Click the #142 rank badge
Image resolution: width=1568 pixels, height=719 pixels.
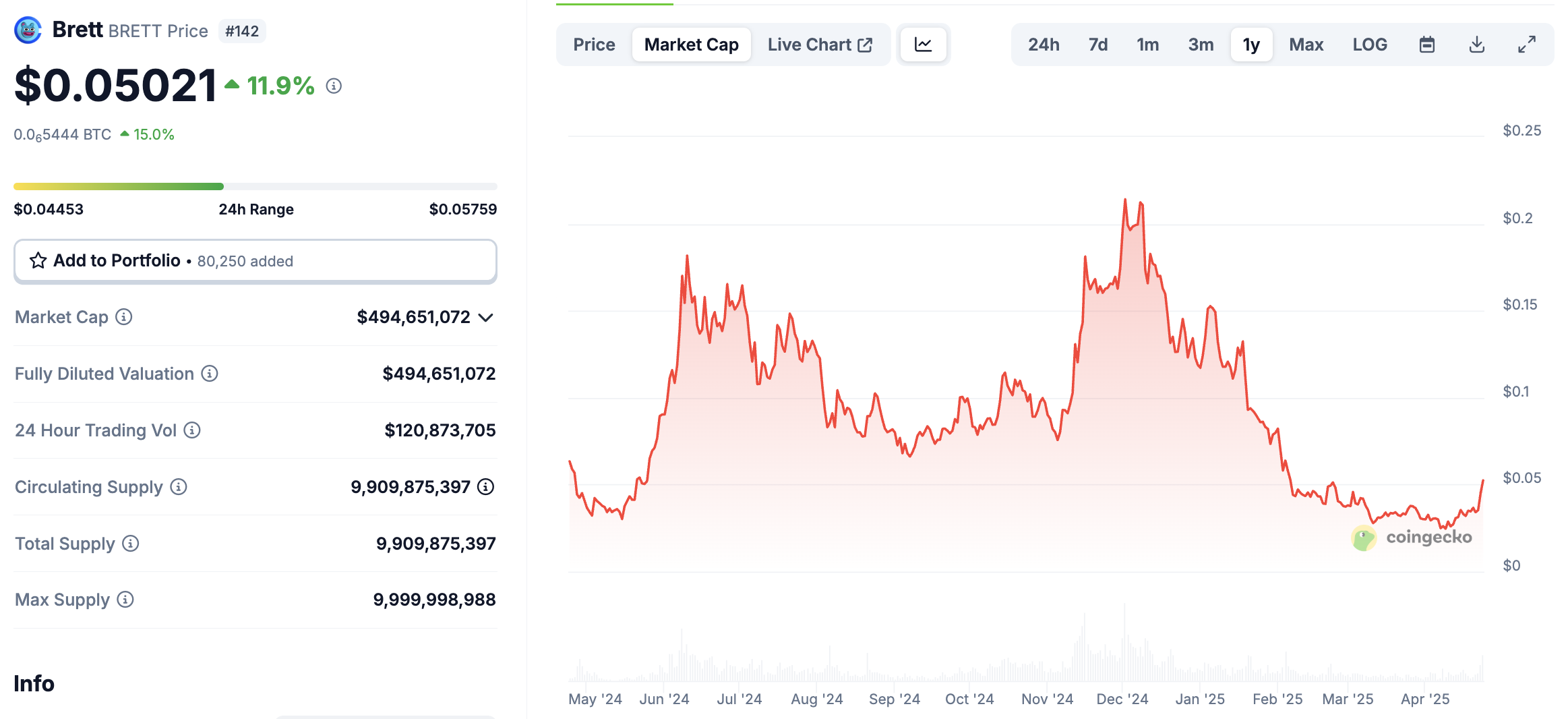[x=242, y=31]
